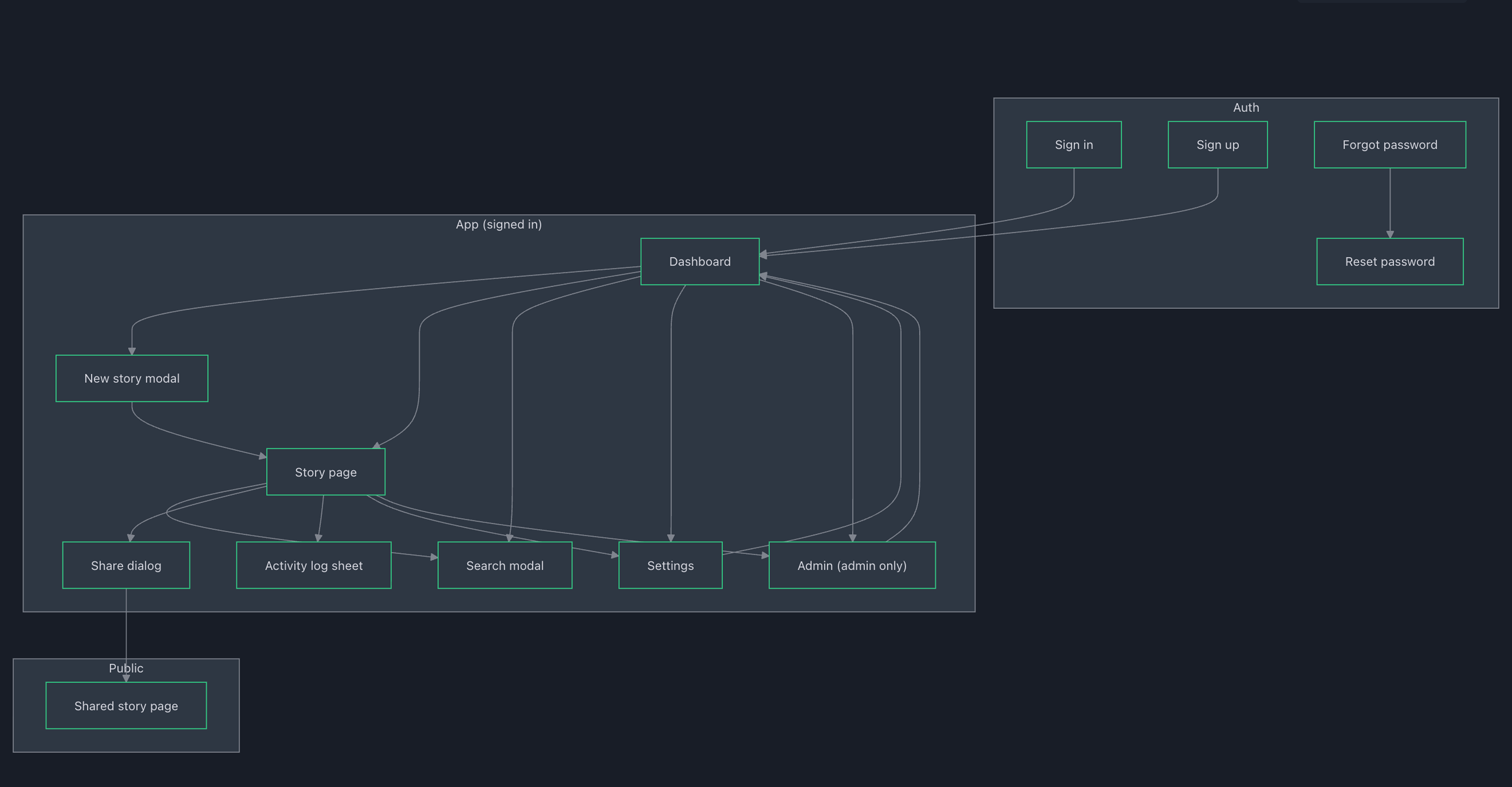Click the Sign in node
Screen dimensions: 1512x787
tap(1074, 144)
